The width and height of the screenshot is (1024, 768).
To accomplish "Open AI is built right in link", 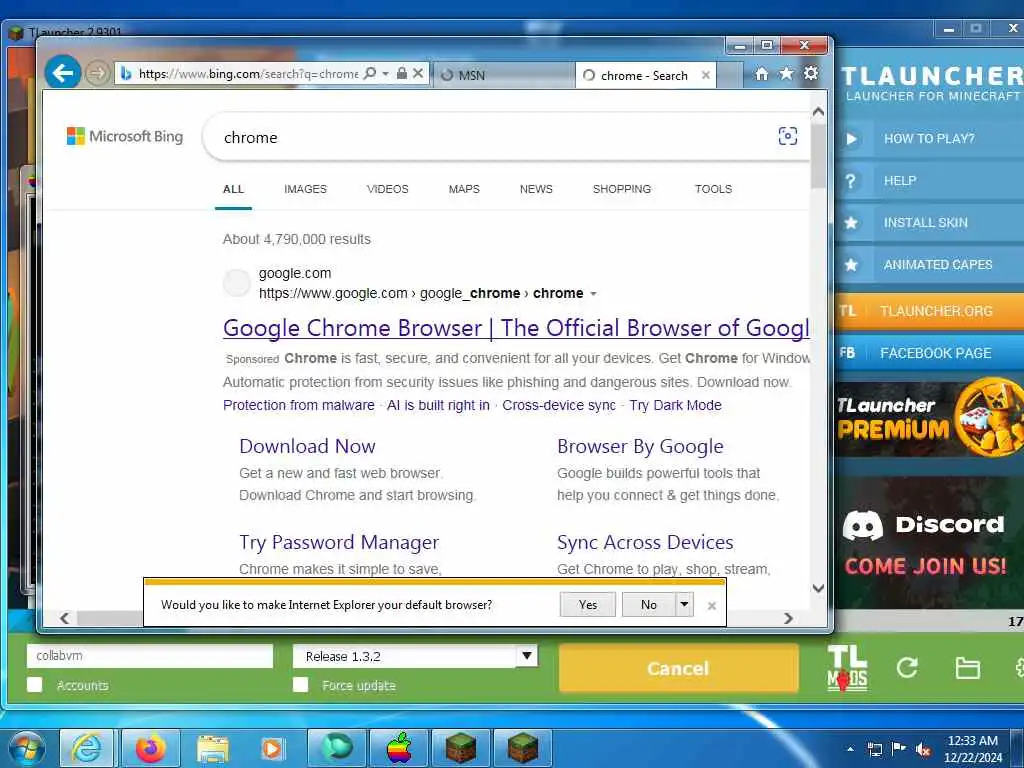I will pyautogui.click(x=438, y=405).
